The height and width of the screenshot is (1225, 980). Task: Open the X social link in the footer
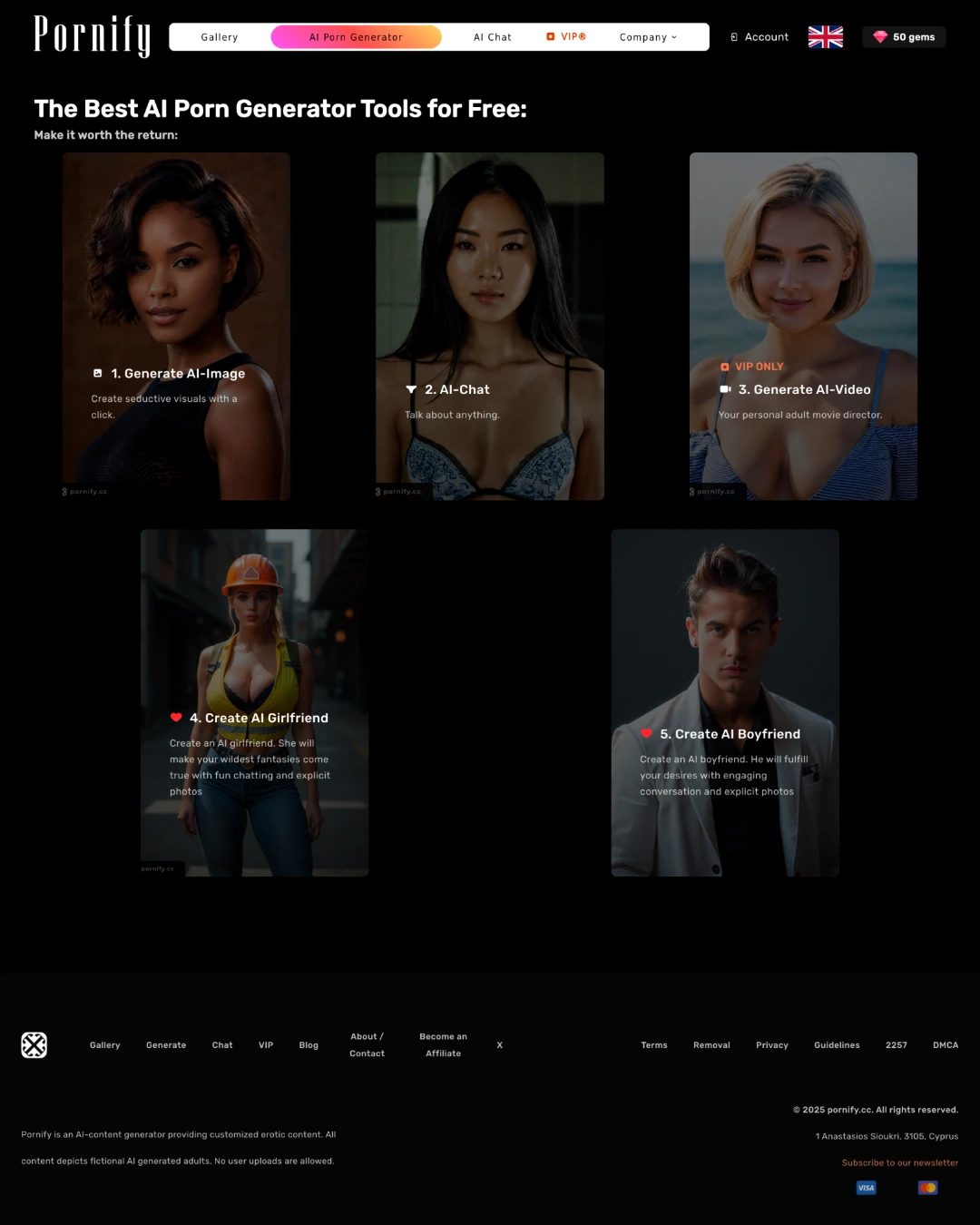click(x=499, y=1044)
